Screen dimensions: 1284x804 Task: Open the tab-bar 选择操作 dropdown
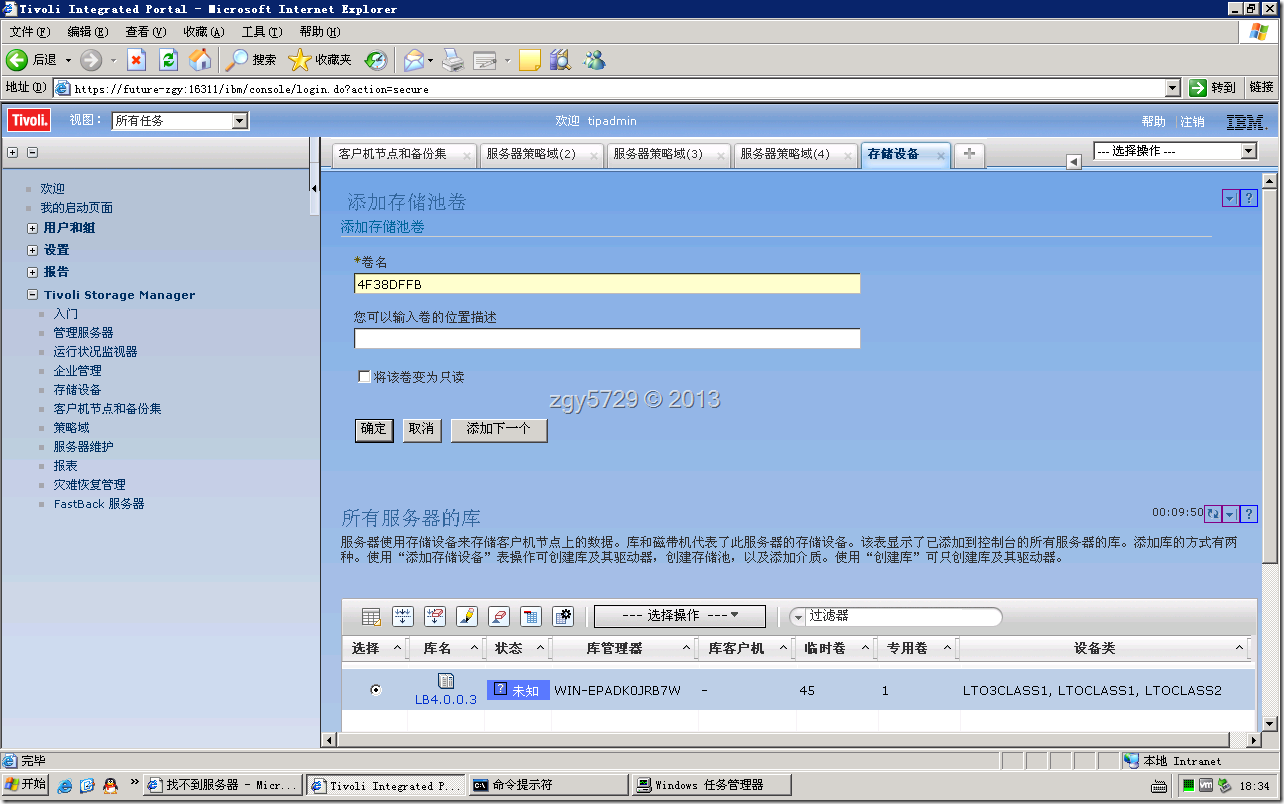click(x=1175, y=151)
